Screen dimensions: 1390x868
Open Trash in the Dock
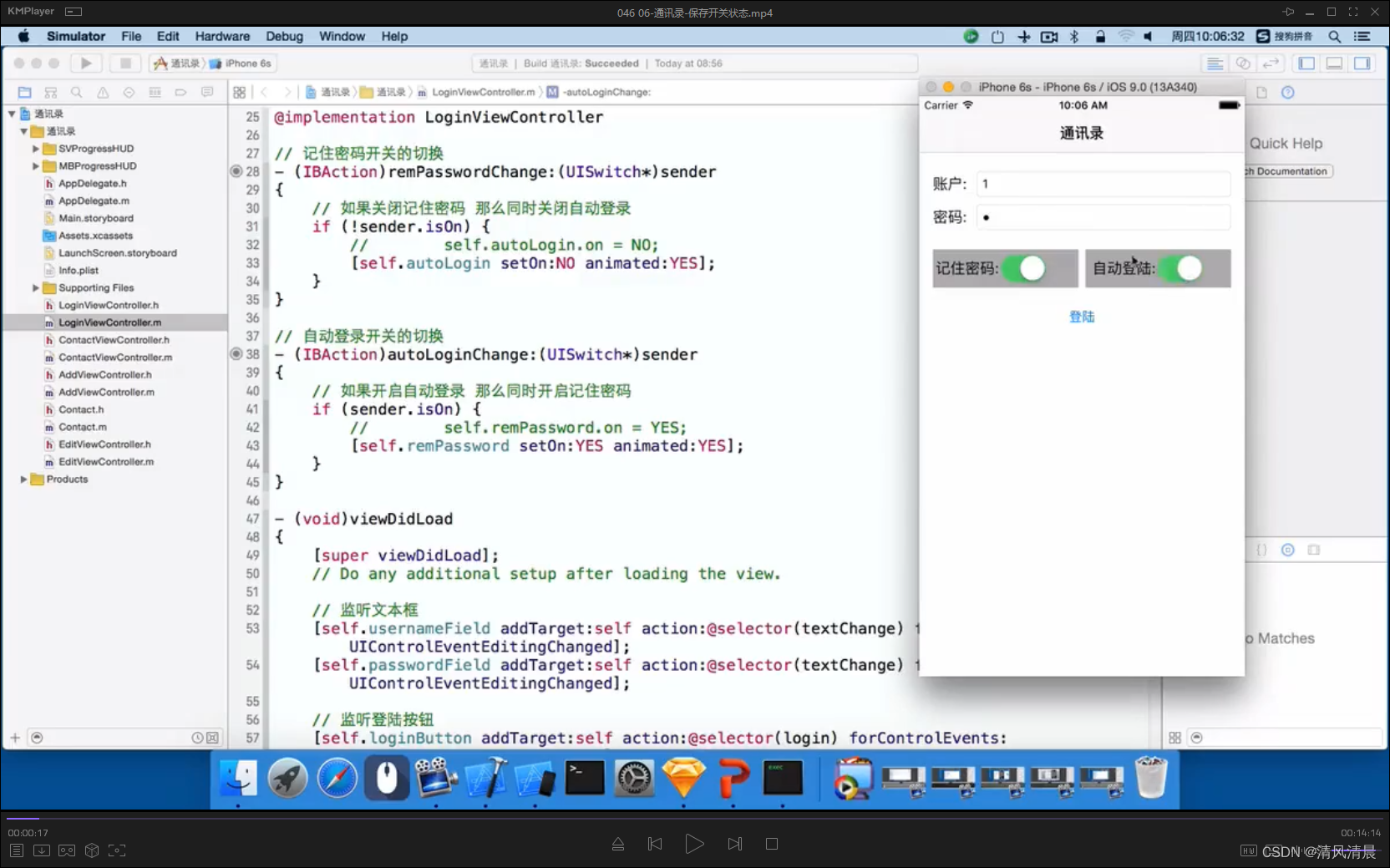pos(1151,778)
